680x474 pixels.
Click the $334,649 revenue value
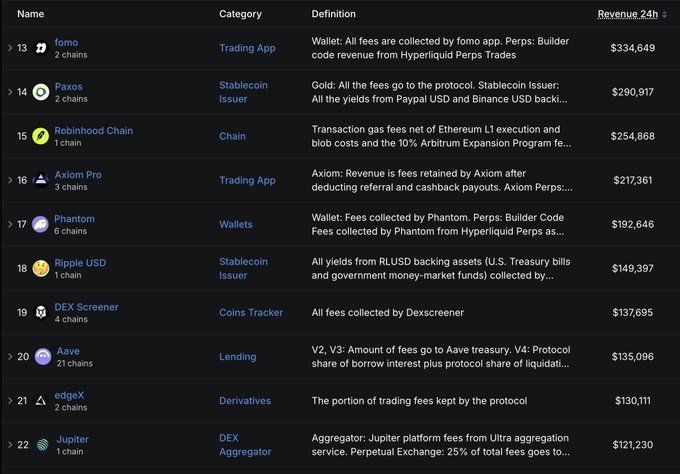[x=632, y=48]
